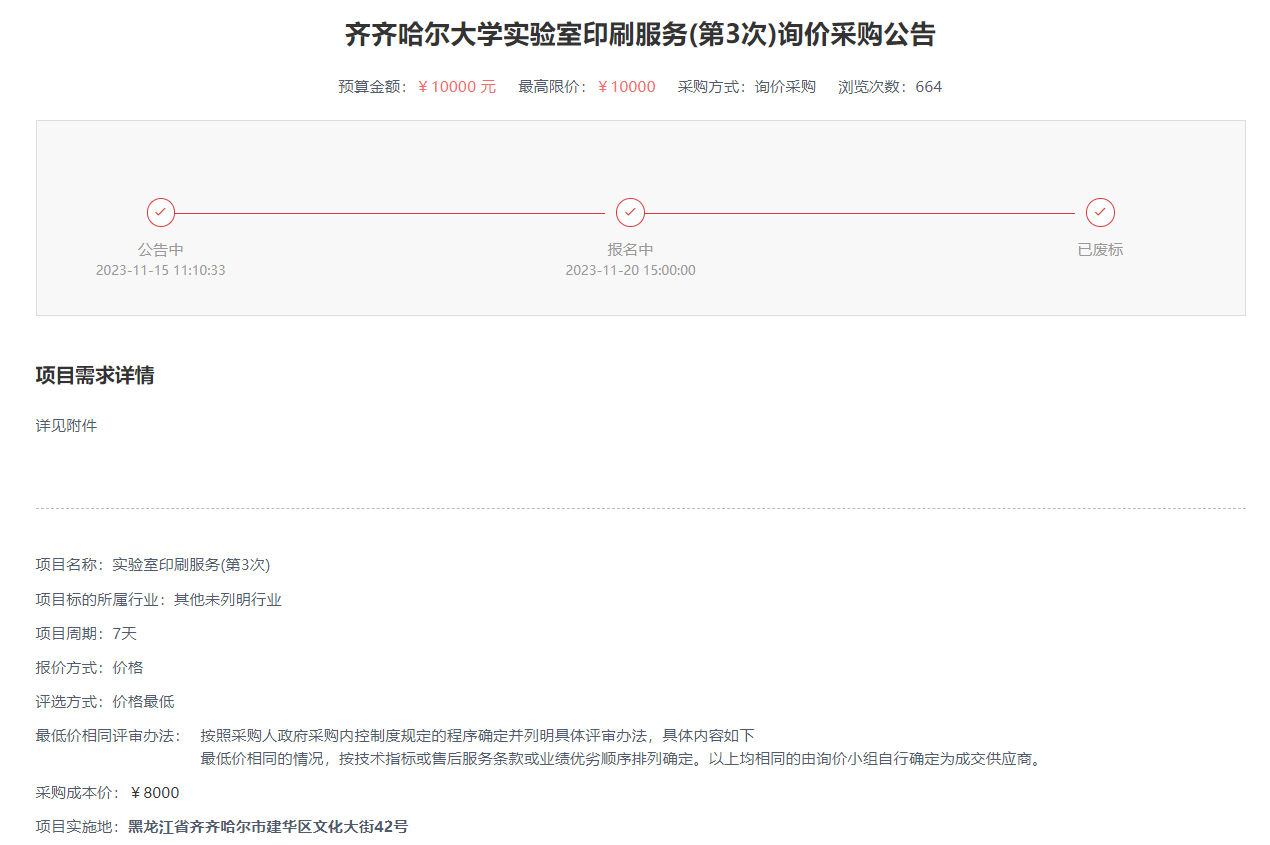Viewport: 1270px width, 845px height.
Task: Click the announcement title 齐齐哈尔大学实验室印刷服务
Action: 640,35
